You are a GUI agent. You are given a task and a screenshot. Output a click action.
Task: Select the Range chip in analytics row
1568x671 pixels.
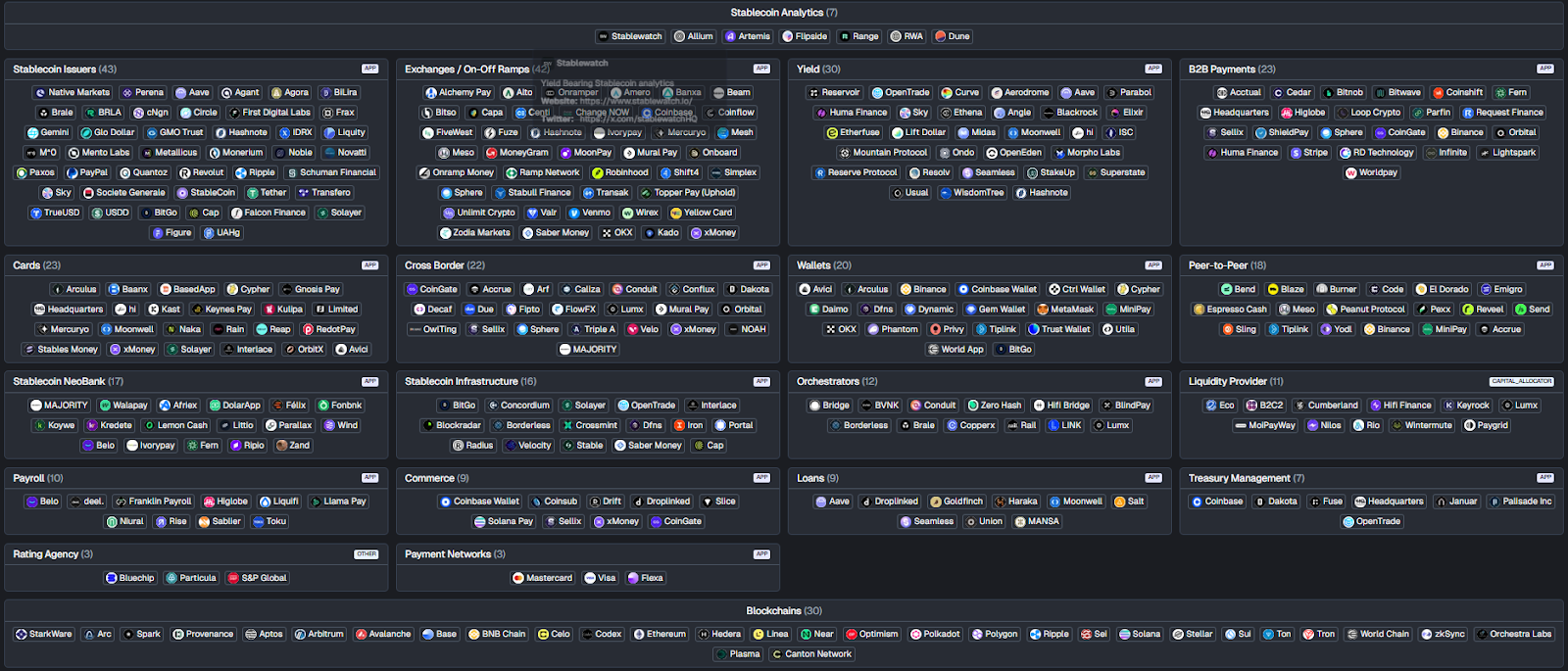[859, 36]
